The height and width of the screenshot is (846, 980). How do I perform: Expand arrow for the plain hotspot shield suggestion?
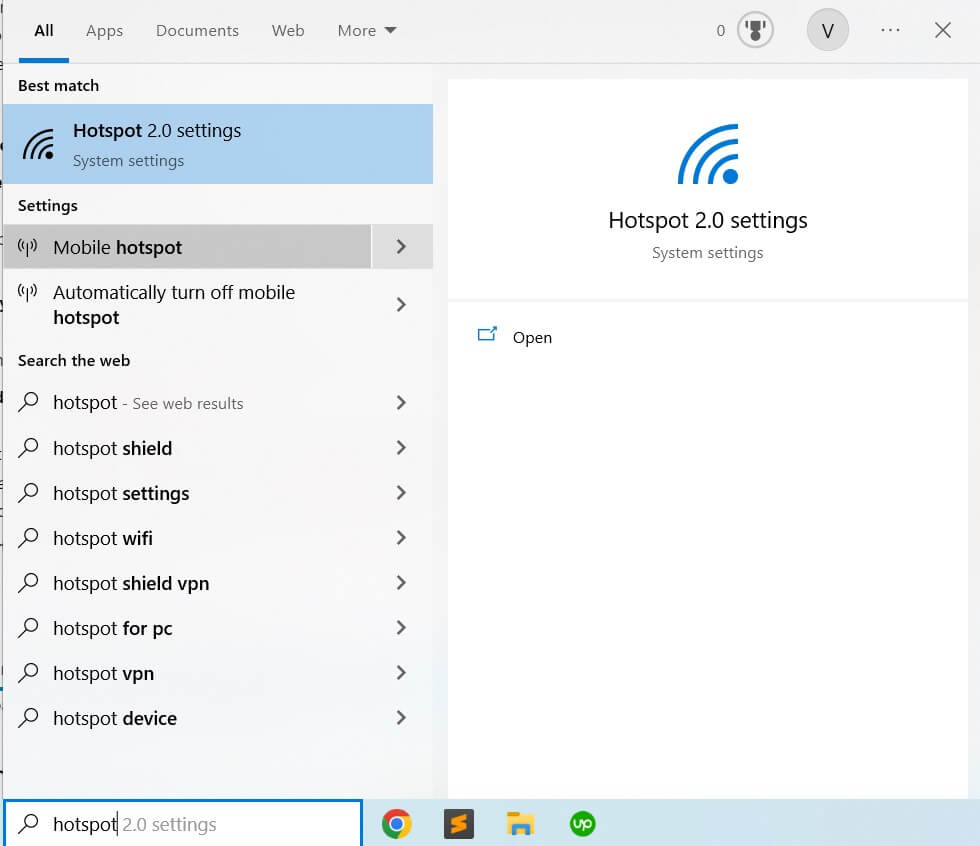[402, 448]
